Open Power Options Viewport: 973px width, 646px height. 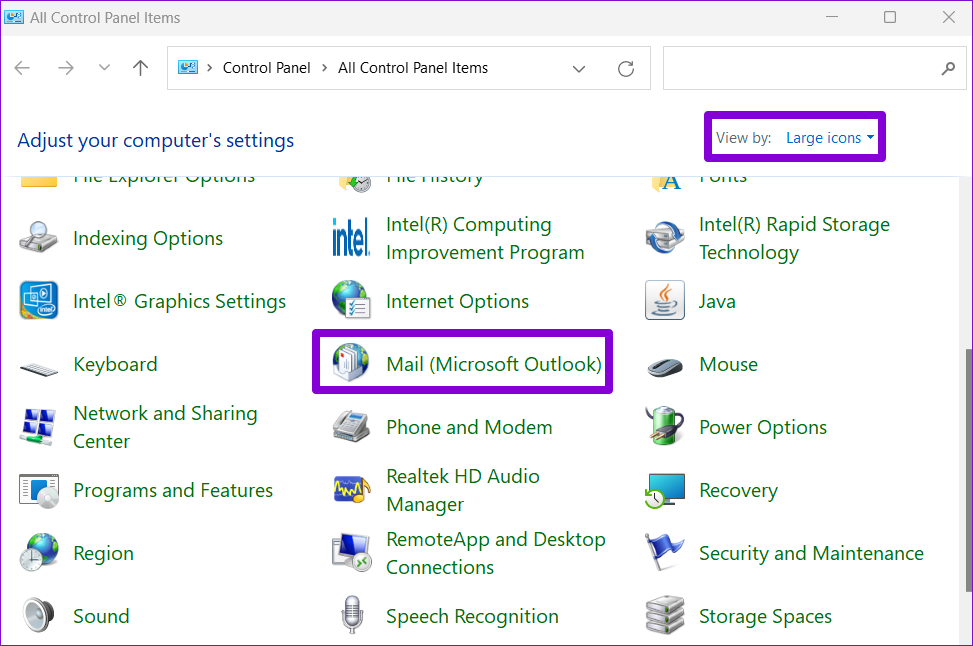click(763, 427)
